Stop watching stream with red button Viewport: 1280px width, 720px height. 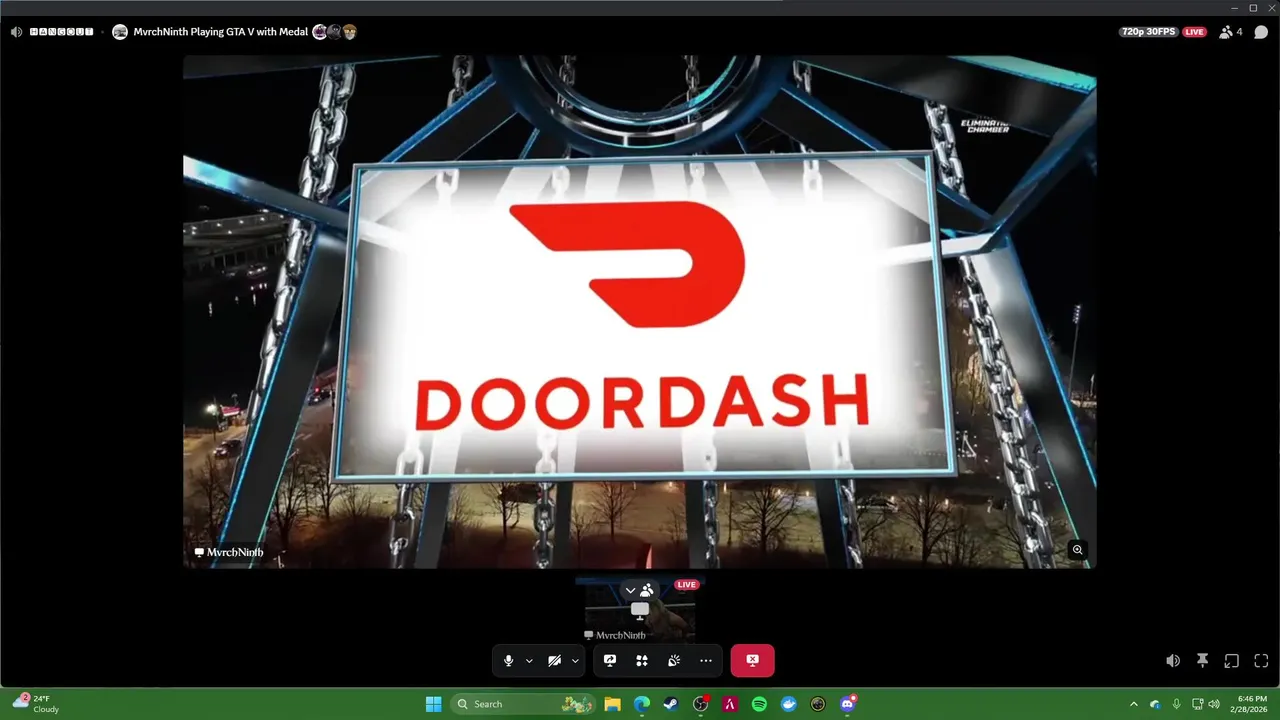point(752,660)
